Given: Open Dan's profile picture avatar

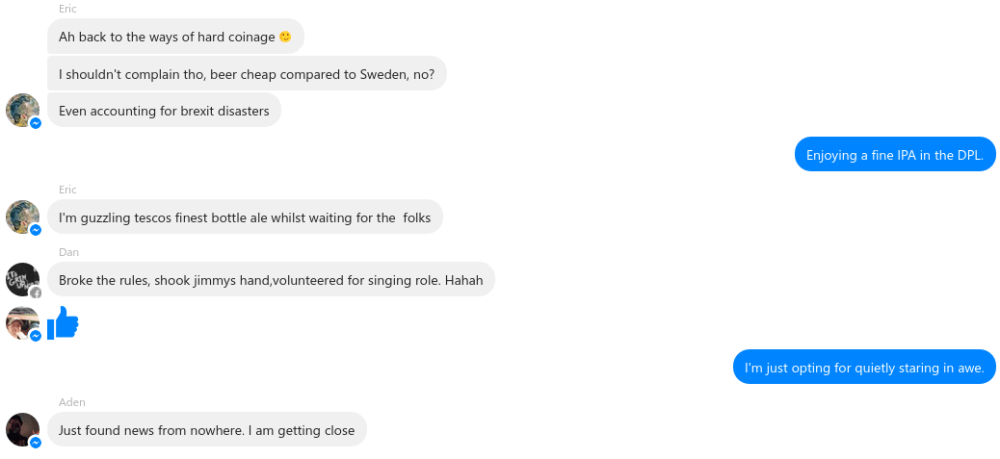Looking at the screenshot, I should tap(22, 280).
